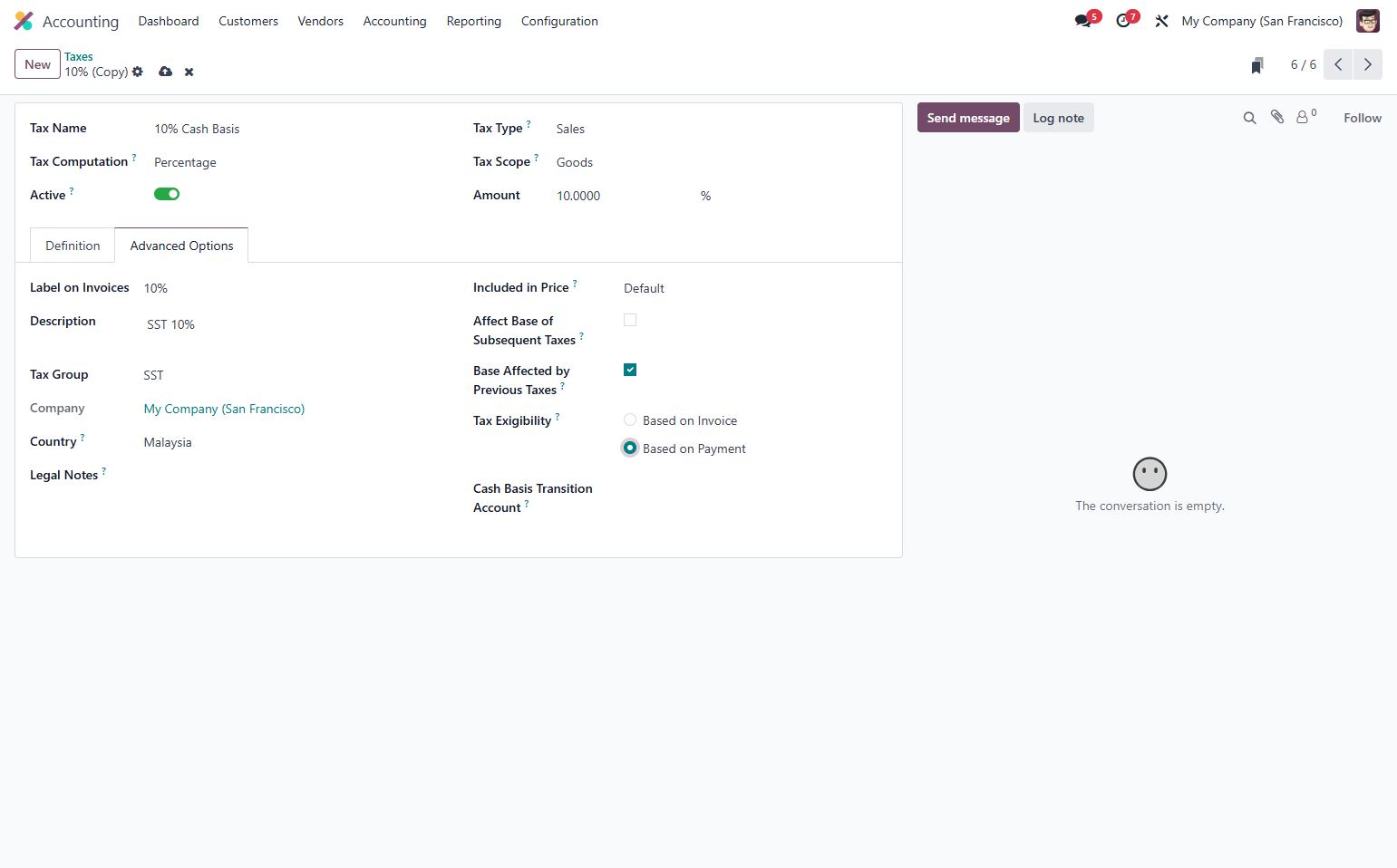This screenshot has width=1397, height=868.
Task: Open the discuss messages icon
Action: [x=1084, y=21]
